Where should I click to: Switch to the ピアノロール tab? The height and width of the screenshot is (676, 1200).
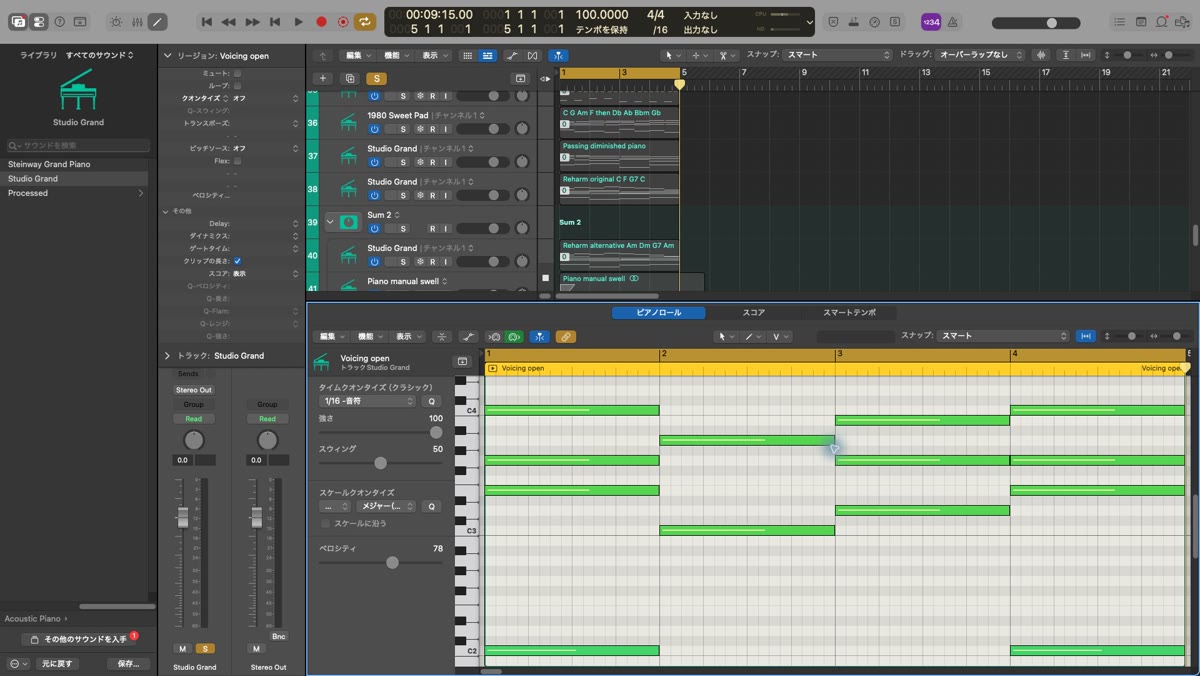click(659, 313)
